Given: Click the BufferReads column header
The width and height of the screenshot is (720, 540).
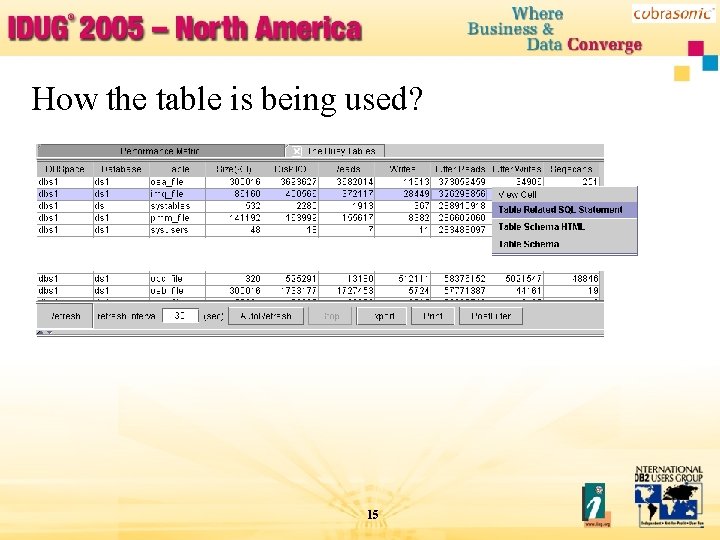Looking at the screenshot, I should [x=460, y=169].
